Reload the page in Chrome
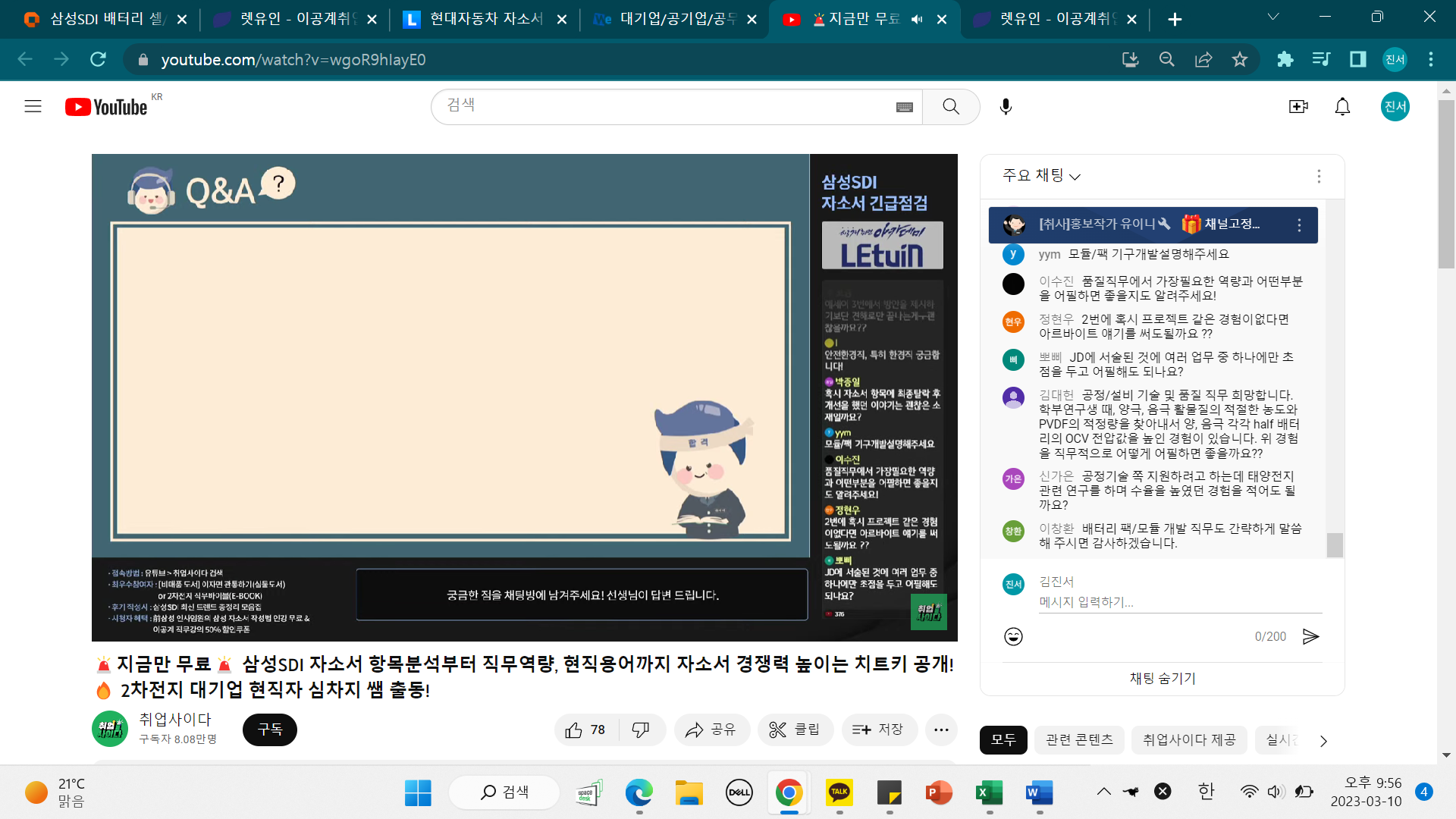The height and width of the screenshot is (819, 1456). tap(98, 59)
